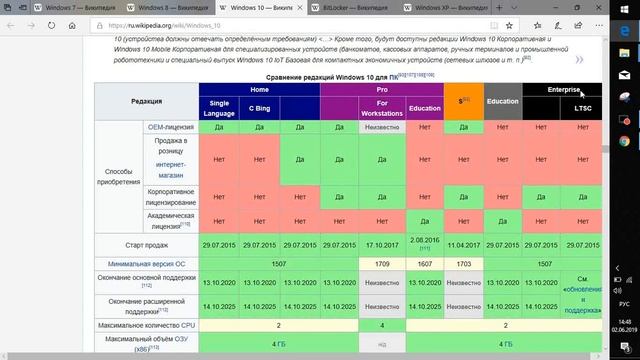Click the Edge forward arrow
The height and width of the screenshot is (360, 640).
click(x=31, y=25)
